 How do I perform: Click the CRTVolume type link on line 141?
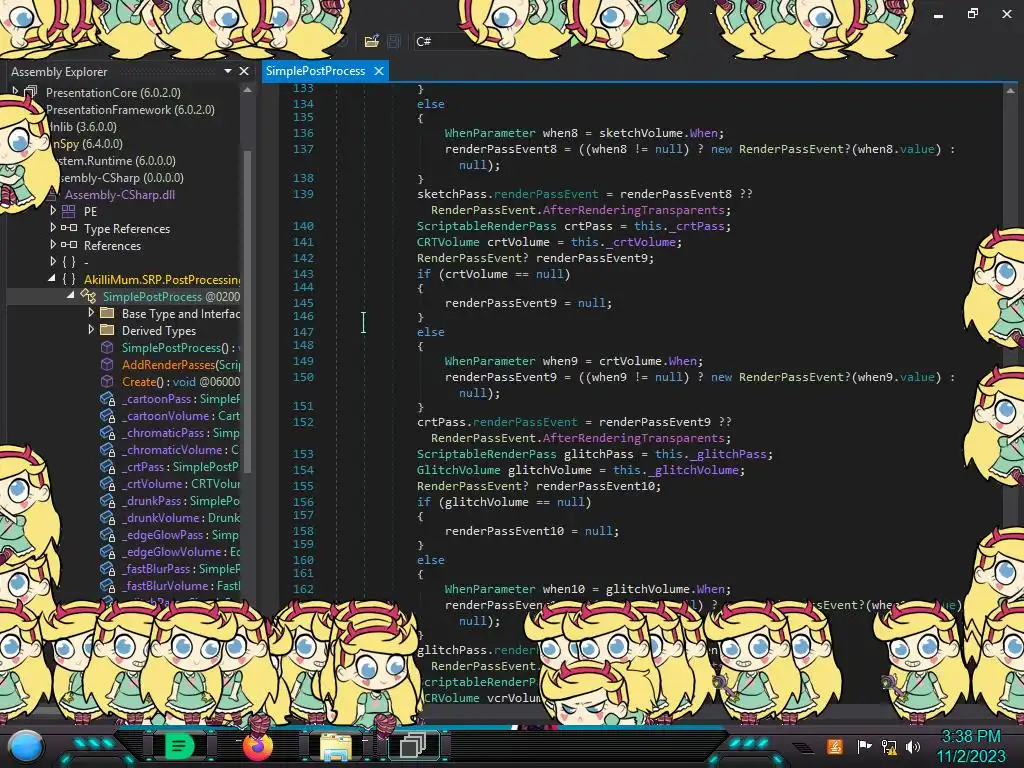coord(448,242)
